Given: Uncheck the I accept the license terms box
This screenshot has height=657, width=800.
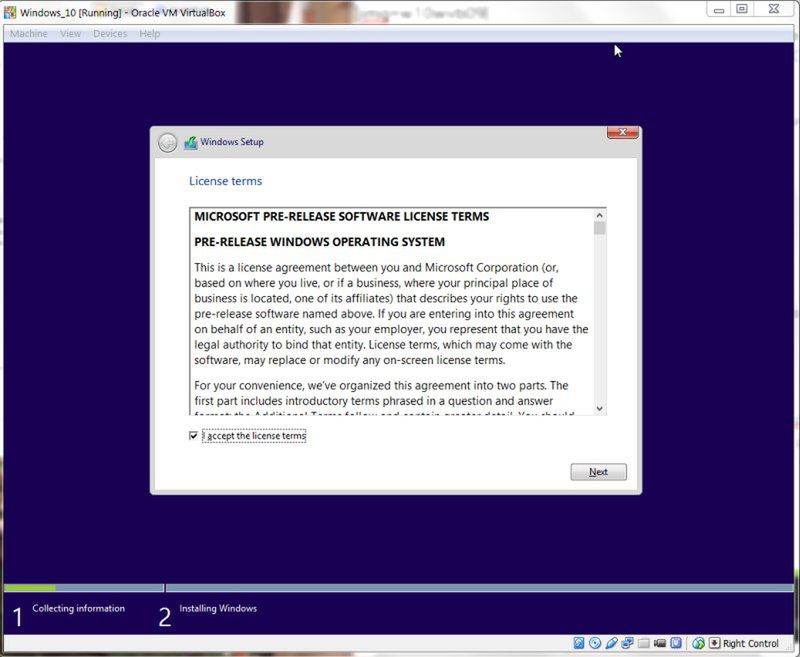Looking at the screenshot, I should [x=193, y=436].
